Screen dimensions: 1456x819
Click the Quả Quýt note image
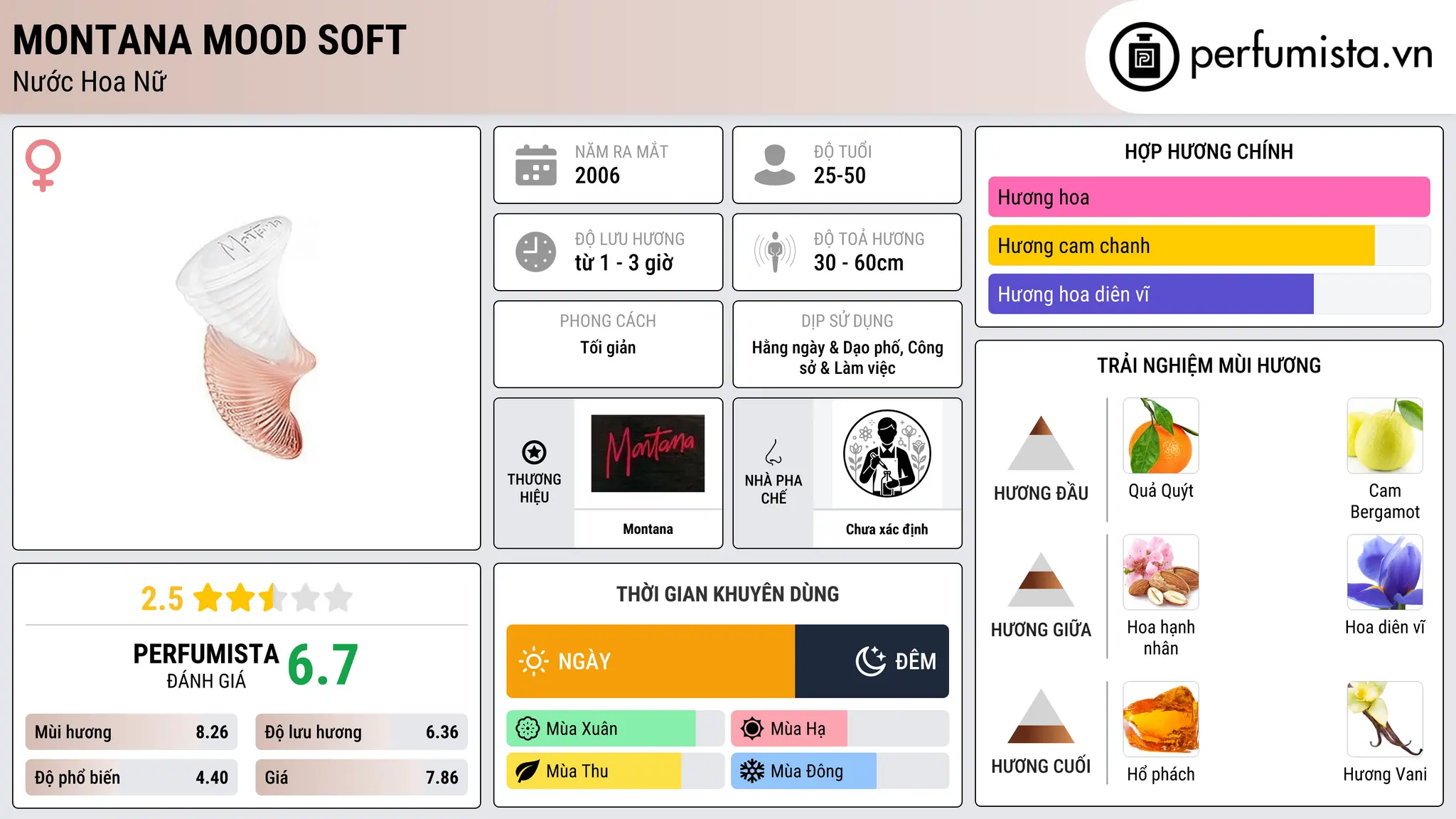tap(1161, 436)
